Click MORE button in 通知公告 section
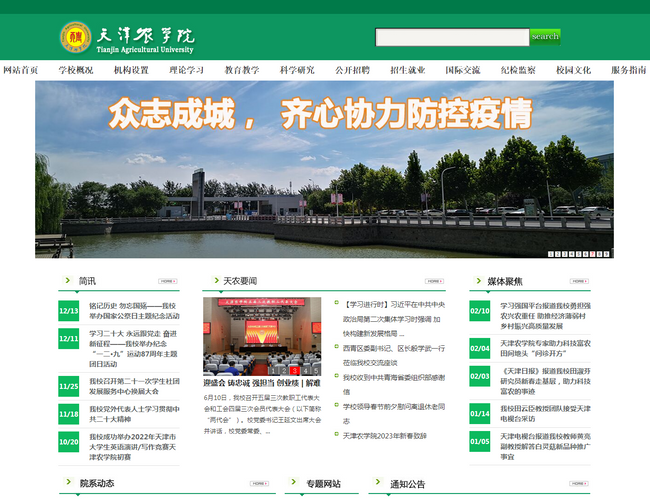Screen dimensions: 650x500 coord(578,483)
